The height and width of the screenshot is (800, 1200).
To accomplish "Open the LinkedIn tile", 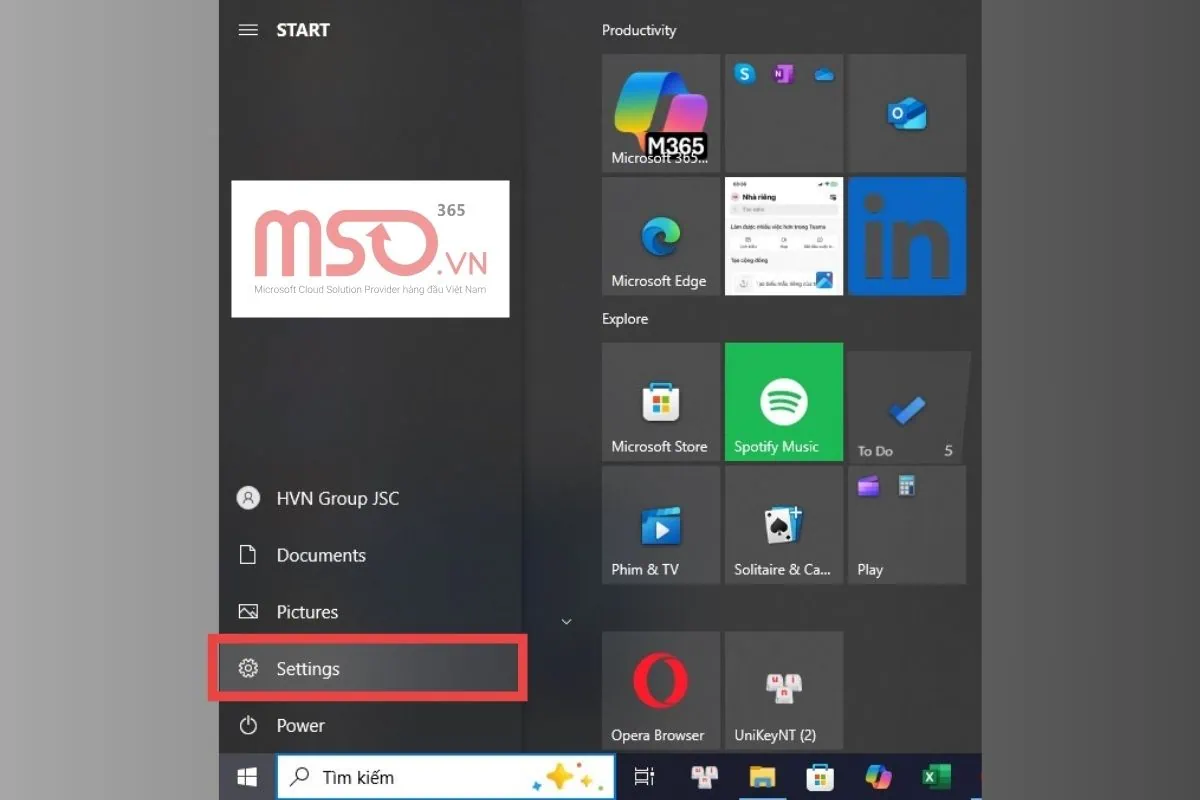I will (906, 236).
